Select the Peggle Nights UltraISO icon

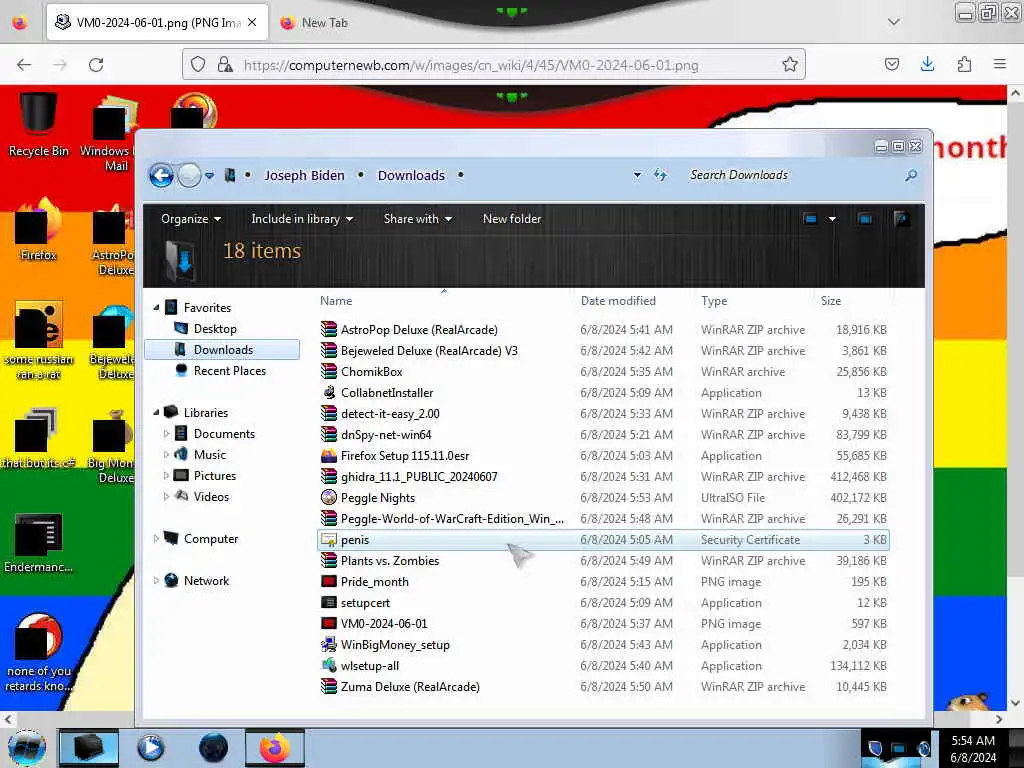[329, 497]
